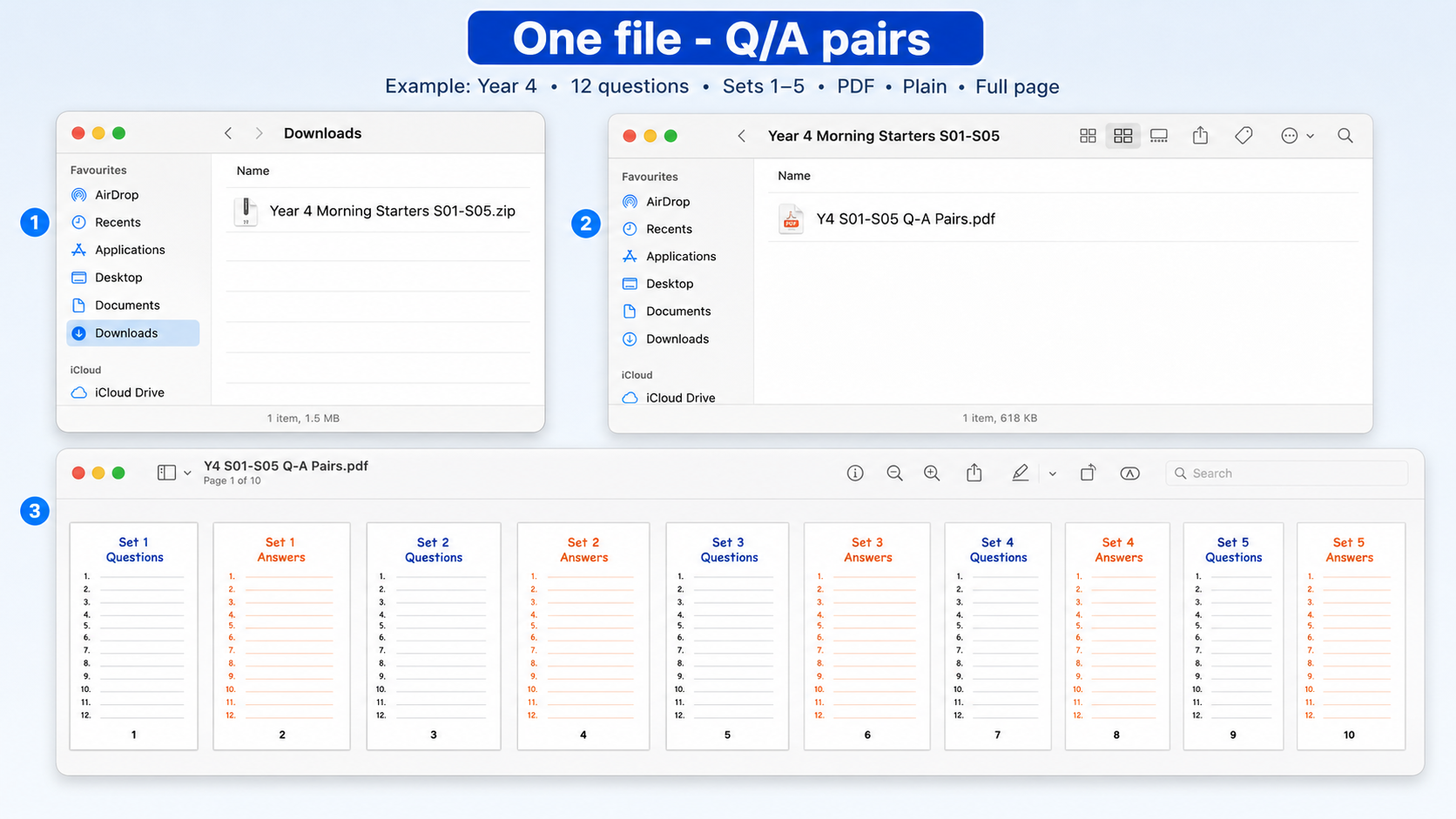Click the Y4 S01-S05 Q-A Pairs.pdf Preview title
Viewport: 1456px width, 819px height.
pyautogui.click(x=286, y=466)
